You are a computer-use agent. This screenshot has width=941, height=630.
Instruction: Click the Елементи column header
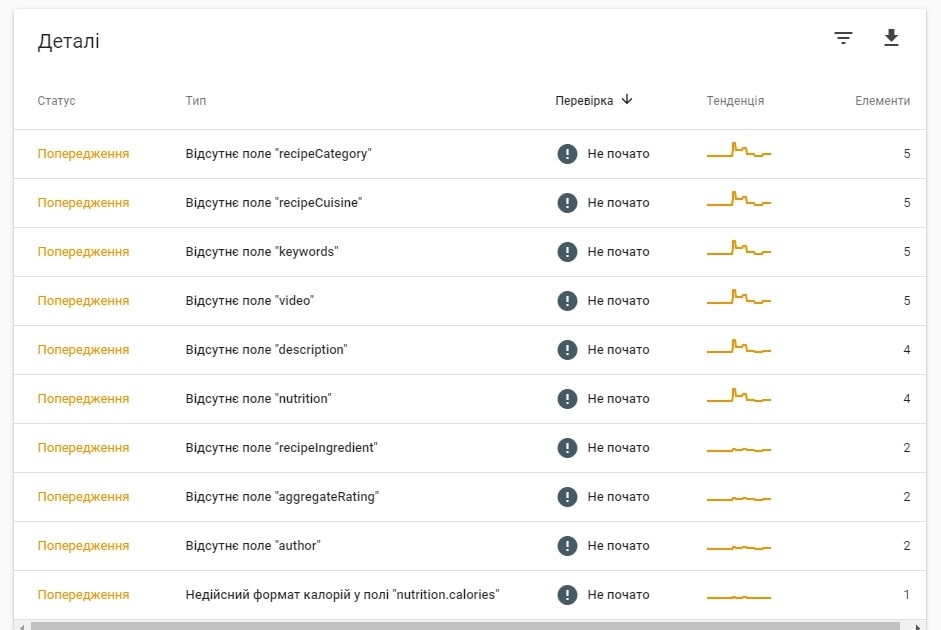pos(882,101)
